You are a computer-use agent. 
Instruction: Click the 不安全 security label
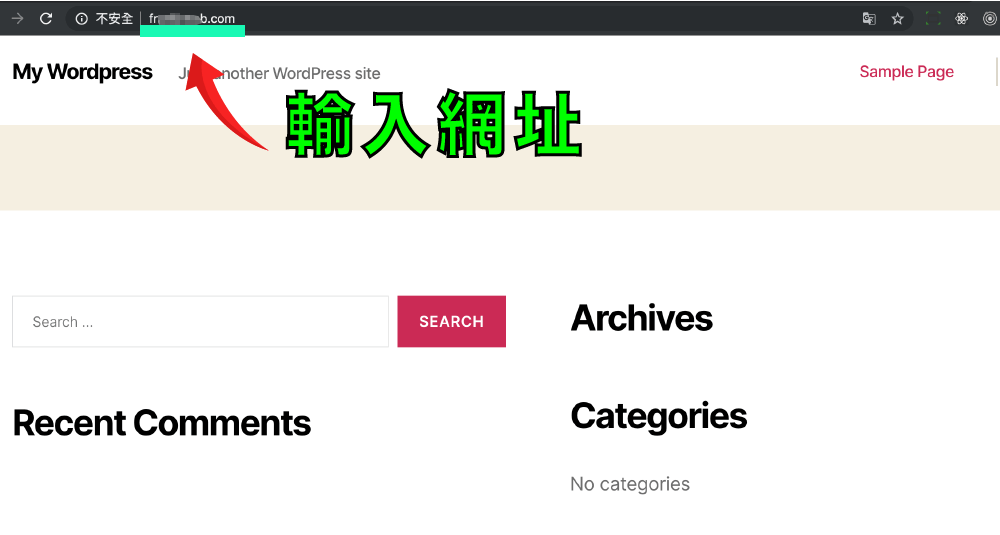tap(114, 18)
